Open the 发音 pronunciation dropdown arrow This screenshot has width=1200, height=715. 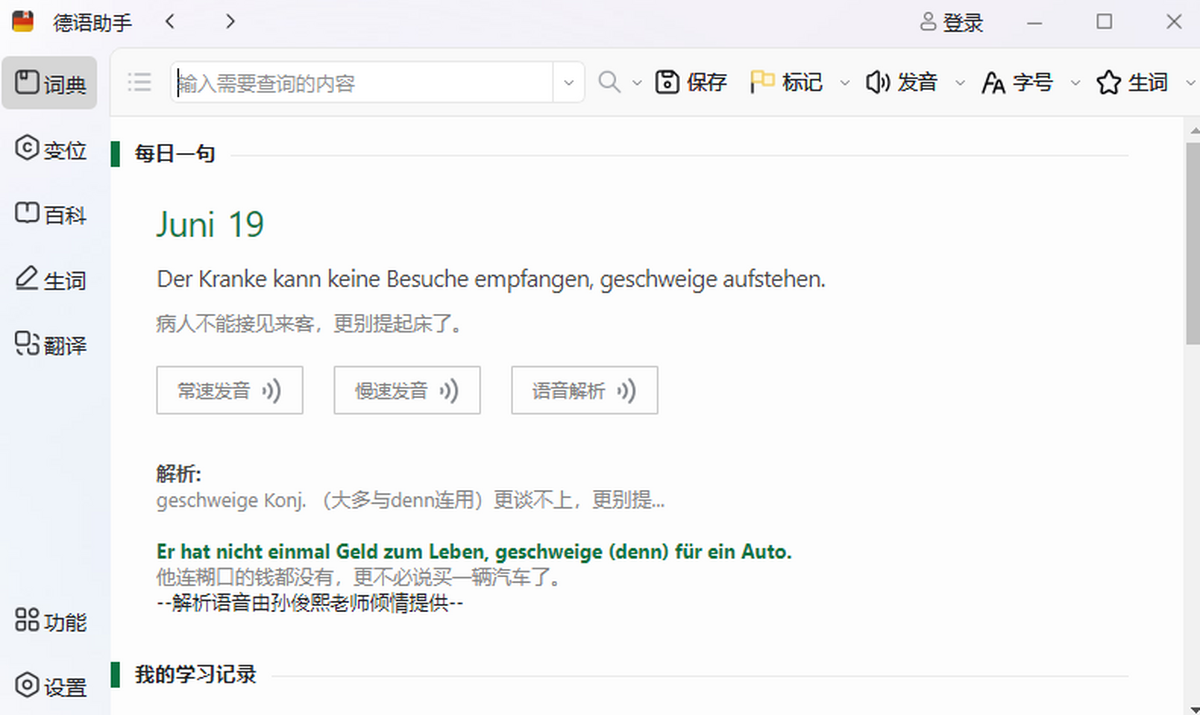961,83
